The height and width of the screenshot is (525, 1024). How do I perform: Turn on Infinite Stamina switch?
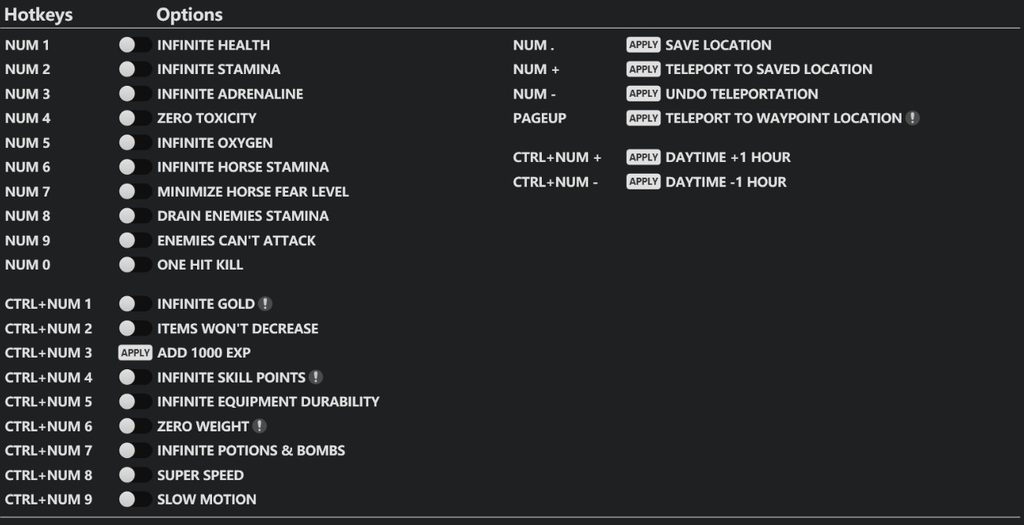coord(135,69)
